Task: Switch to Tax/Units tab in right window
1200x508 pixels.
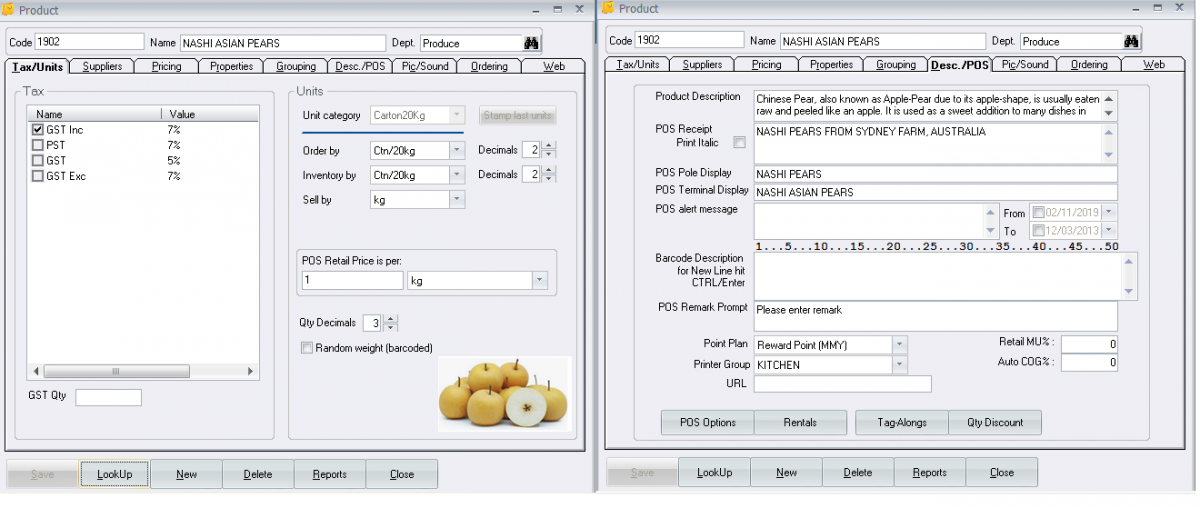Action: pos(638,64)
